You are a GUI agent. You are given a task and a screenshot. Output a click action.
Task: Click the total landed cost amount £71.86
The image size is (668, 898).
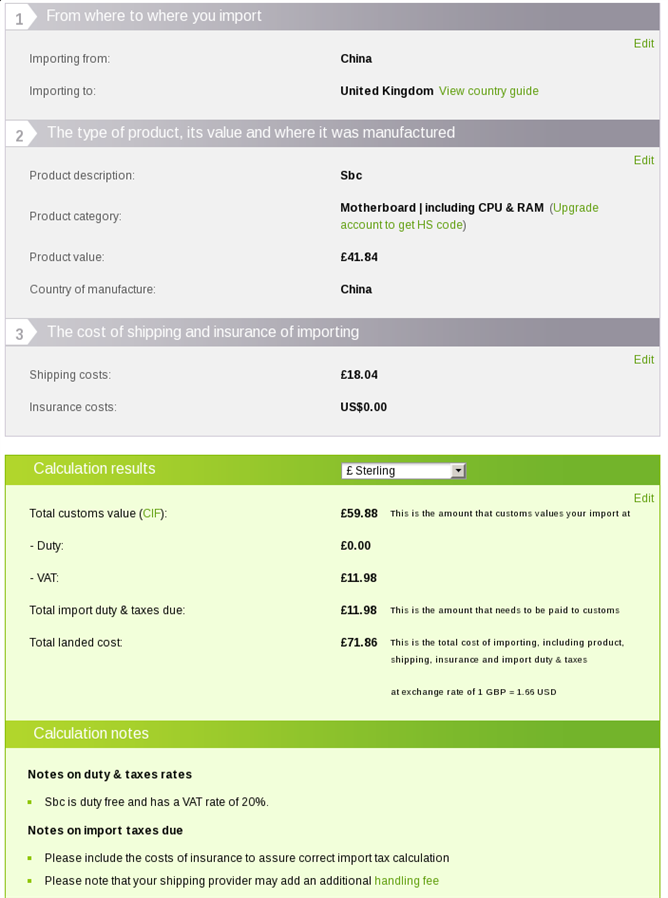(x=359, y=642)
